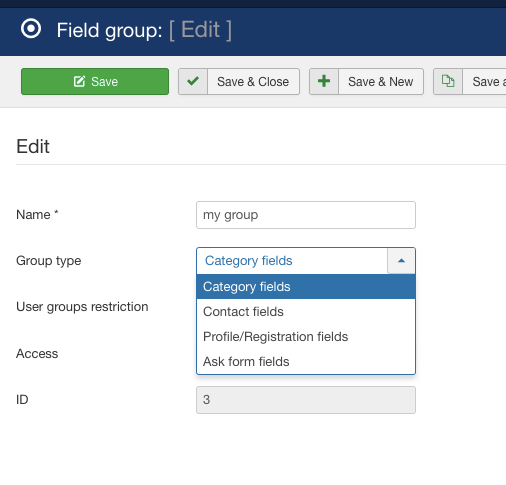Click the User groups restriction label
Screen dimensions: 506x485
[82, 307]
